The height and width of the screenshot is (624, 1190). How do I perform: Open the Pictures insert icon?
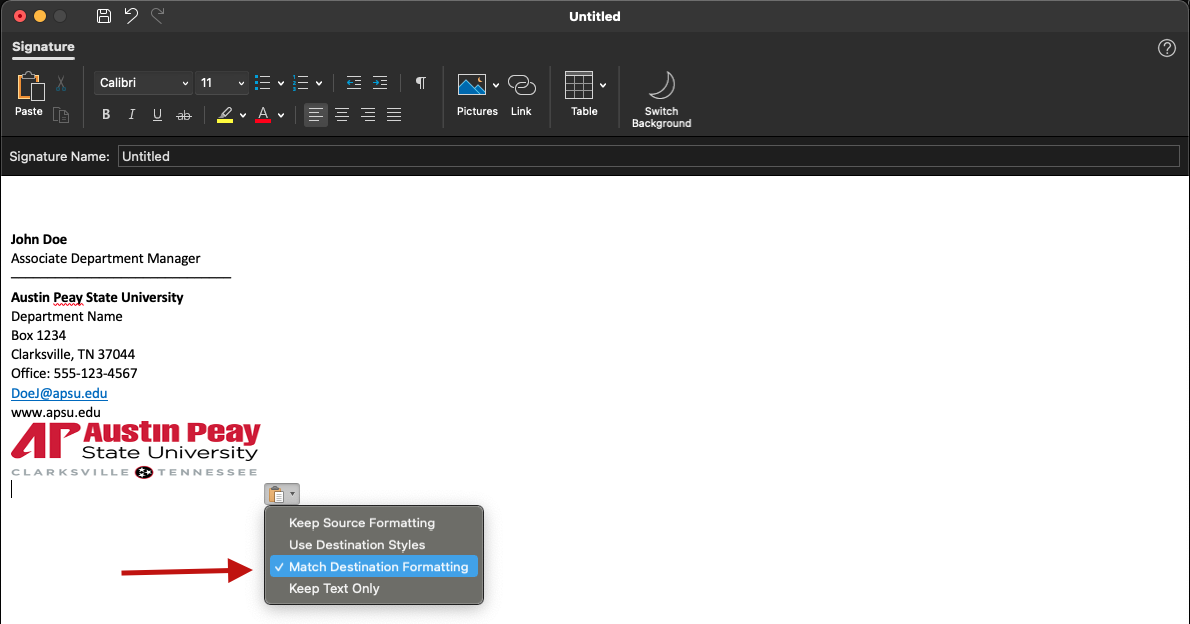tap(471, 86)
